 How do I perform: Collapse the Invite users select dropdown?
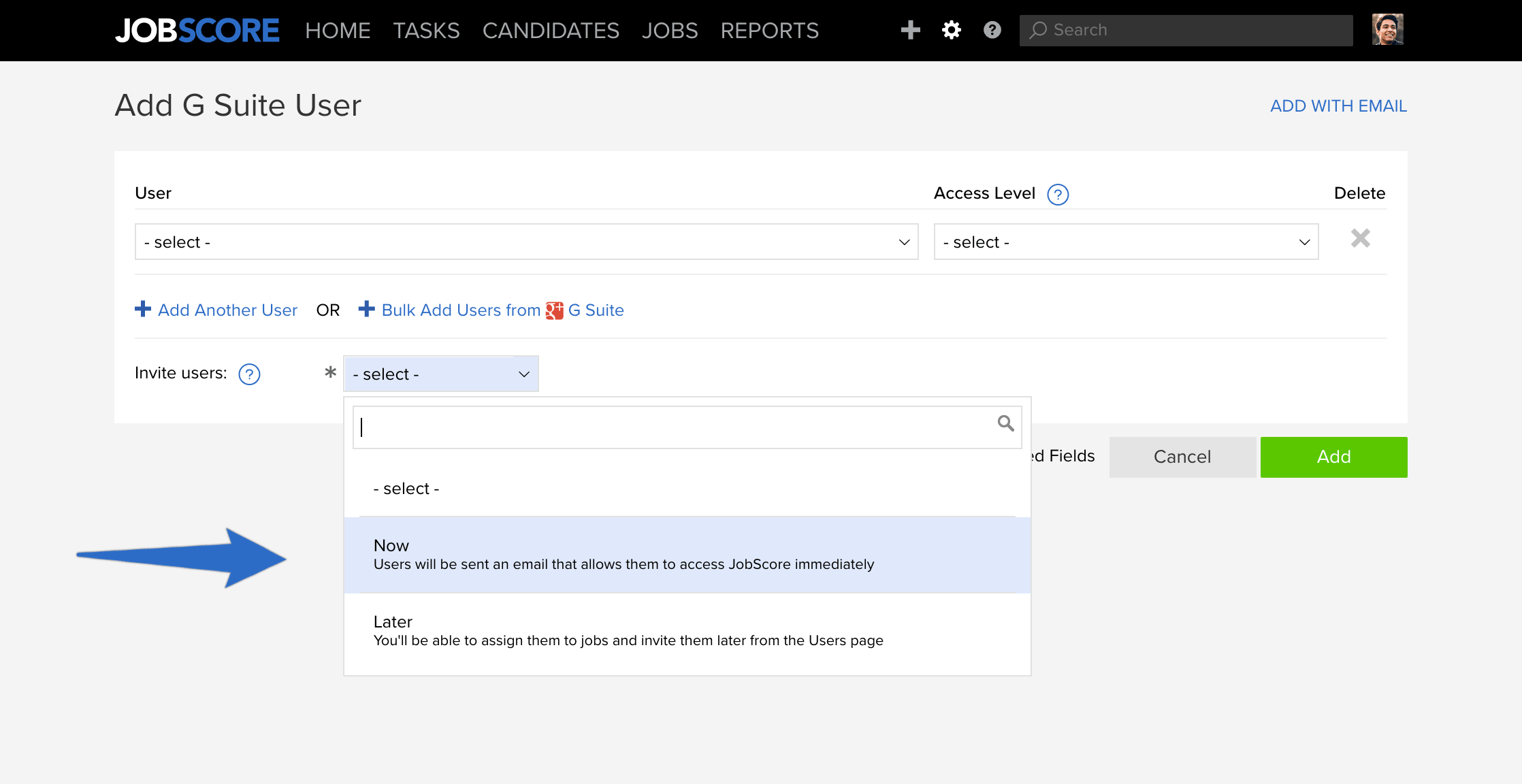[441, 374]
